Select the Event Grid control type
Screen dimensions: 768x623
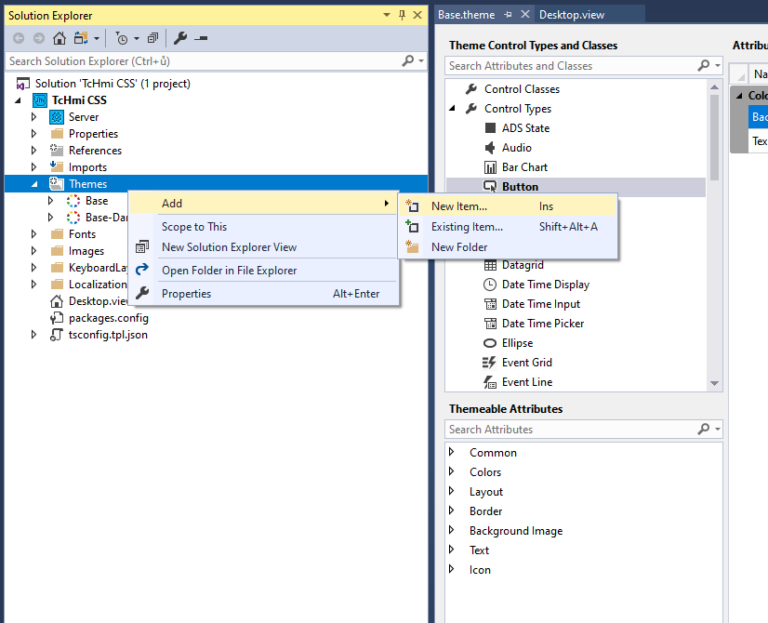[x=526, y=362]
